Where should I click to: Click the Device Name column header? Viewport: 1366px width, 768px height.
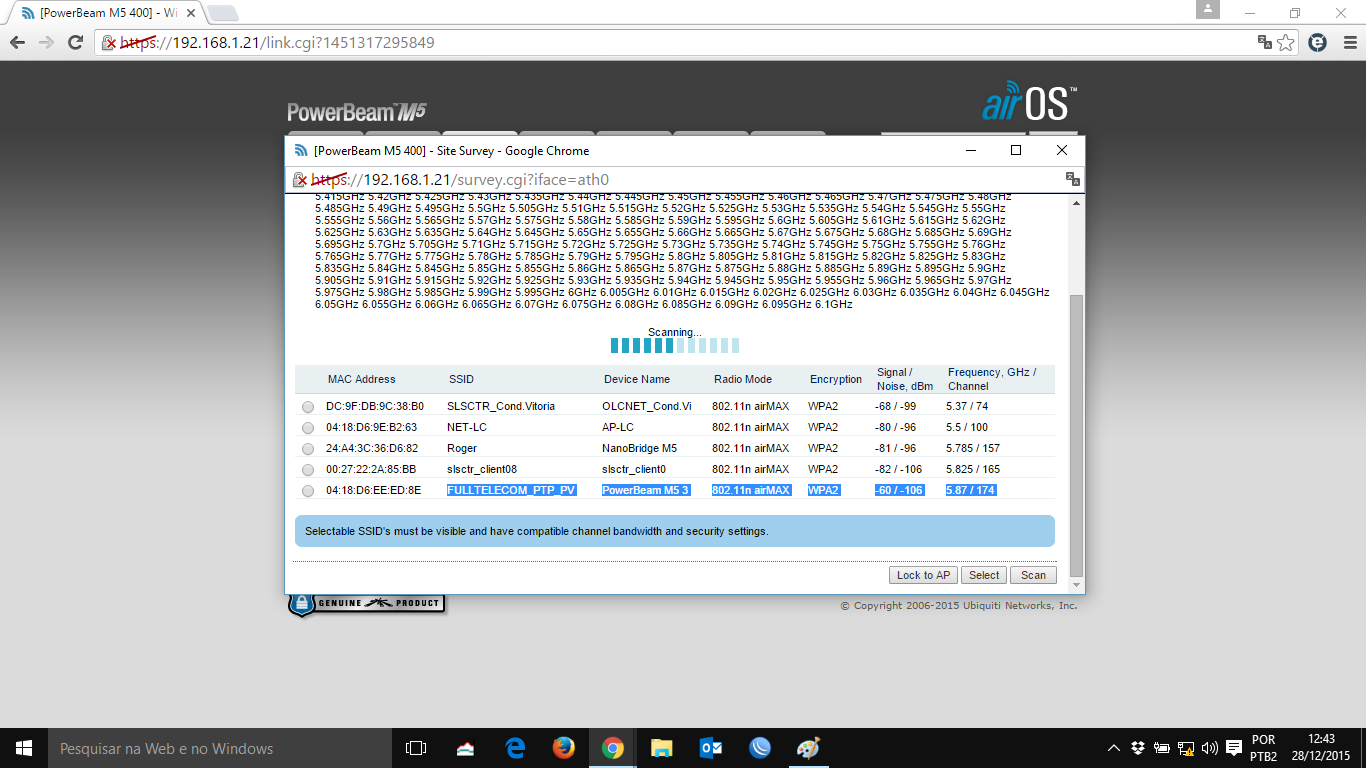click(x=637, y=379)
